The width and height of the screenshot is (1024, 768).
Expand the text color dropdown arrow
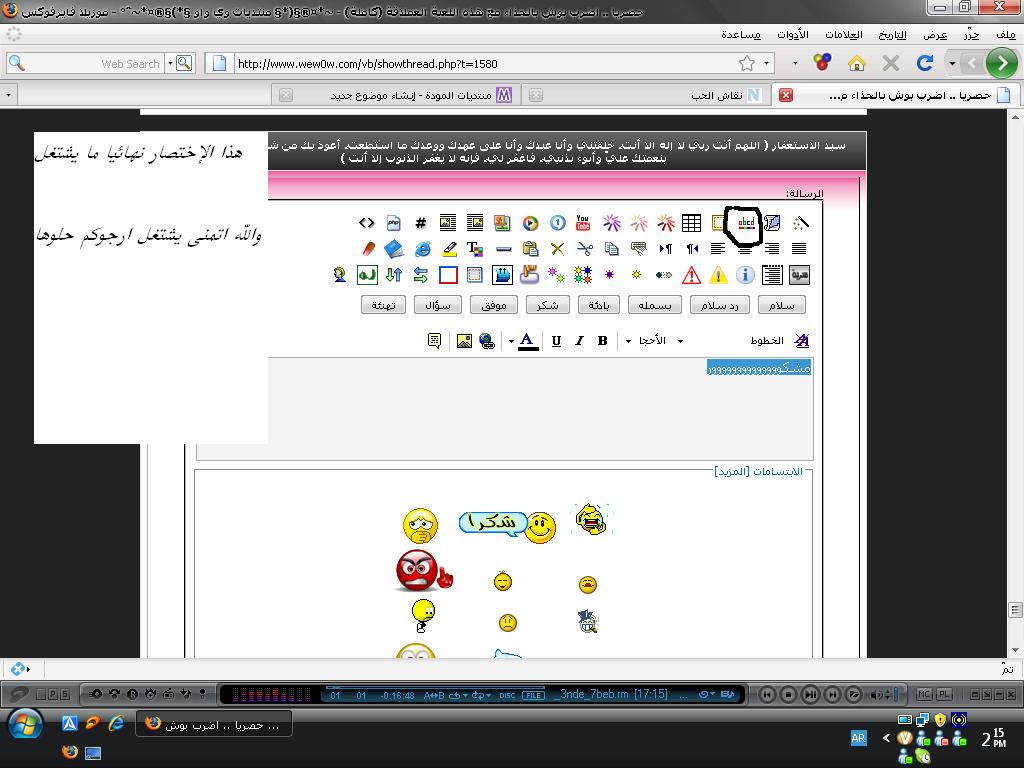coord(511,341)
